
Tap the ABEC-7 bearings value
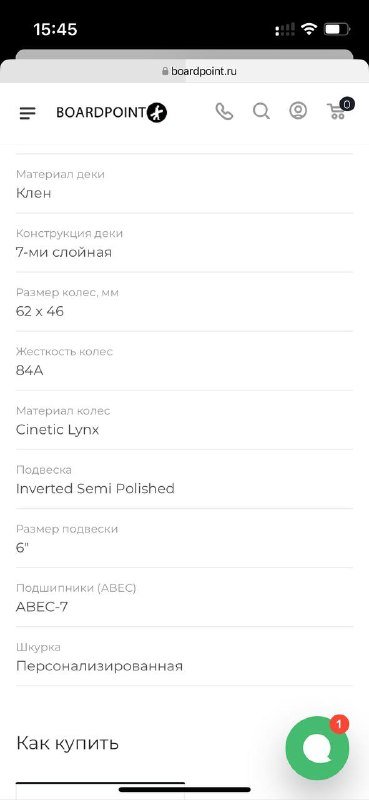(x=42, y=607)
